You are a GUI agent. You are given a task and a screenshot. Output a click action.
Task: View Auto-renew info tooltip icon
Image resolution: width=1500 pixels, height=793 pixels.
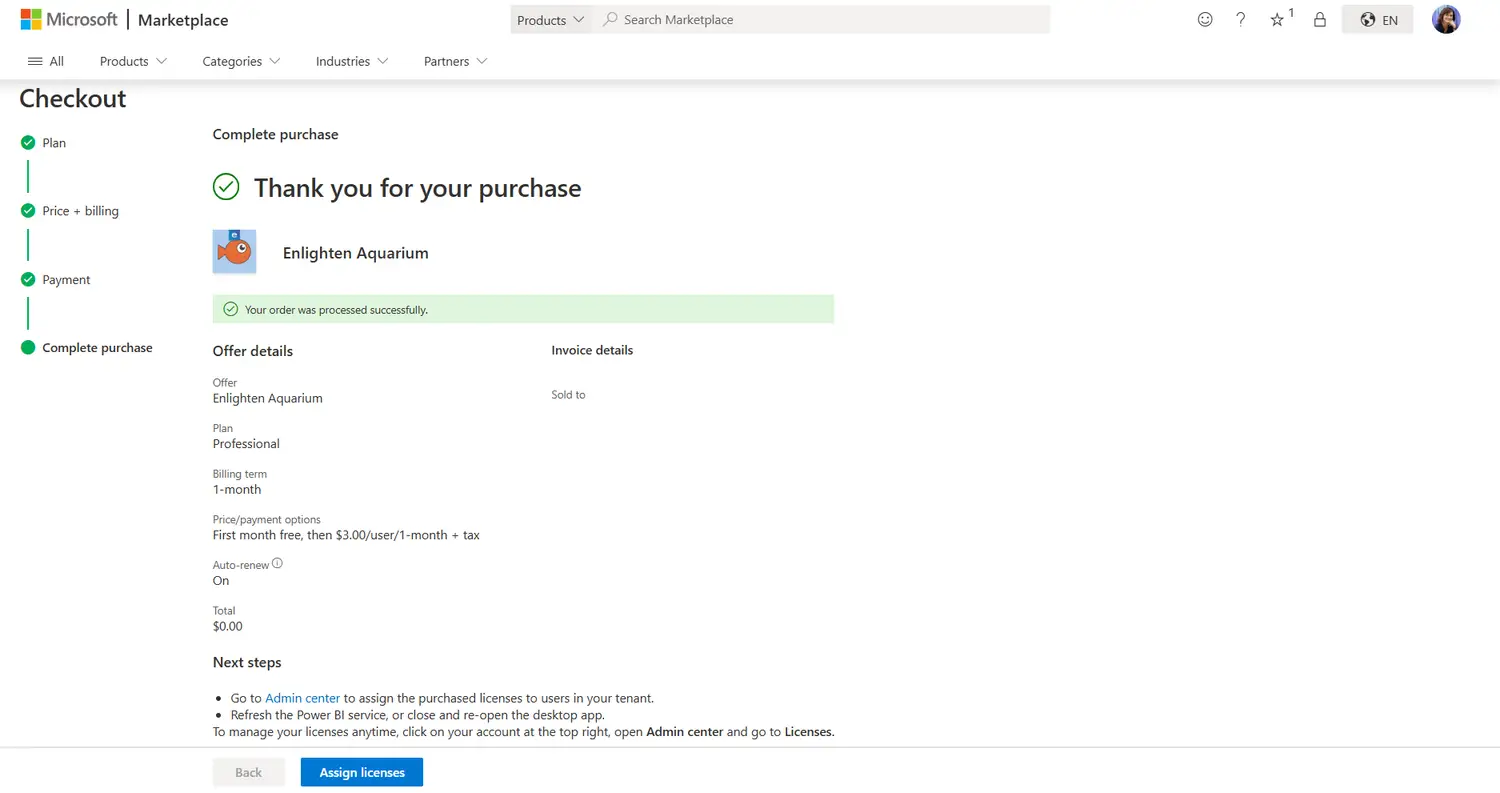pos(277,562)
